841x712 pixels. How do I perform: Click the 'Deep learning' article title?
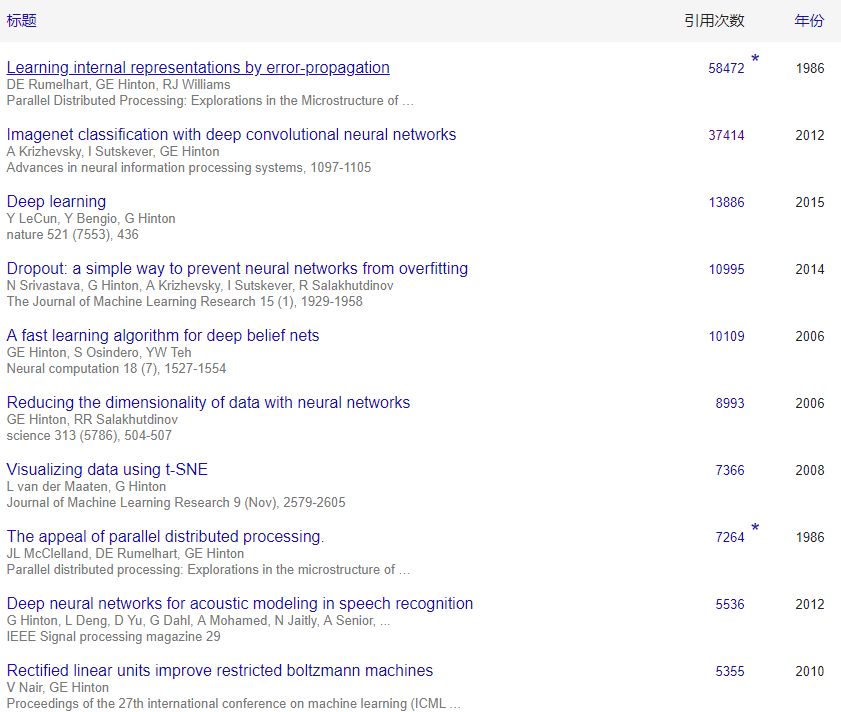(x=56, y=202)
